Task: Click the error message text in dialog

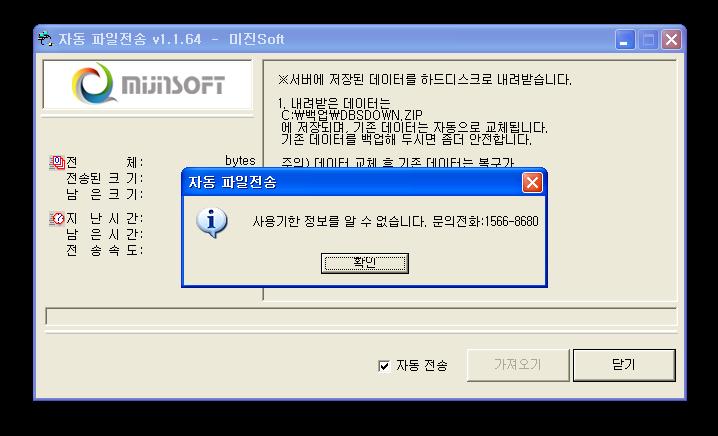Action: coord(395,222)
